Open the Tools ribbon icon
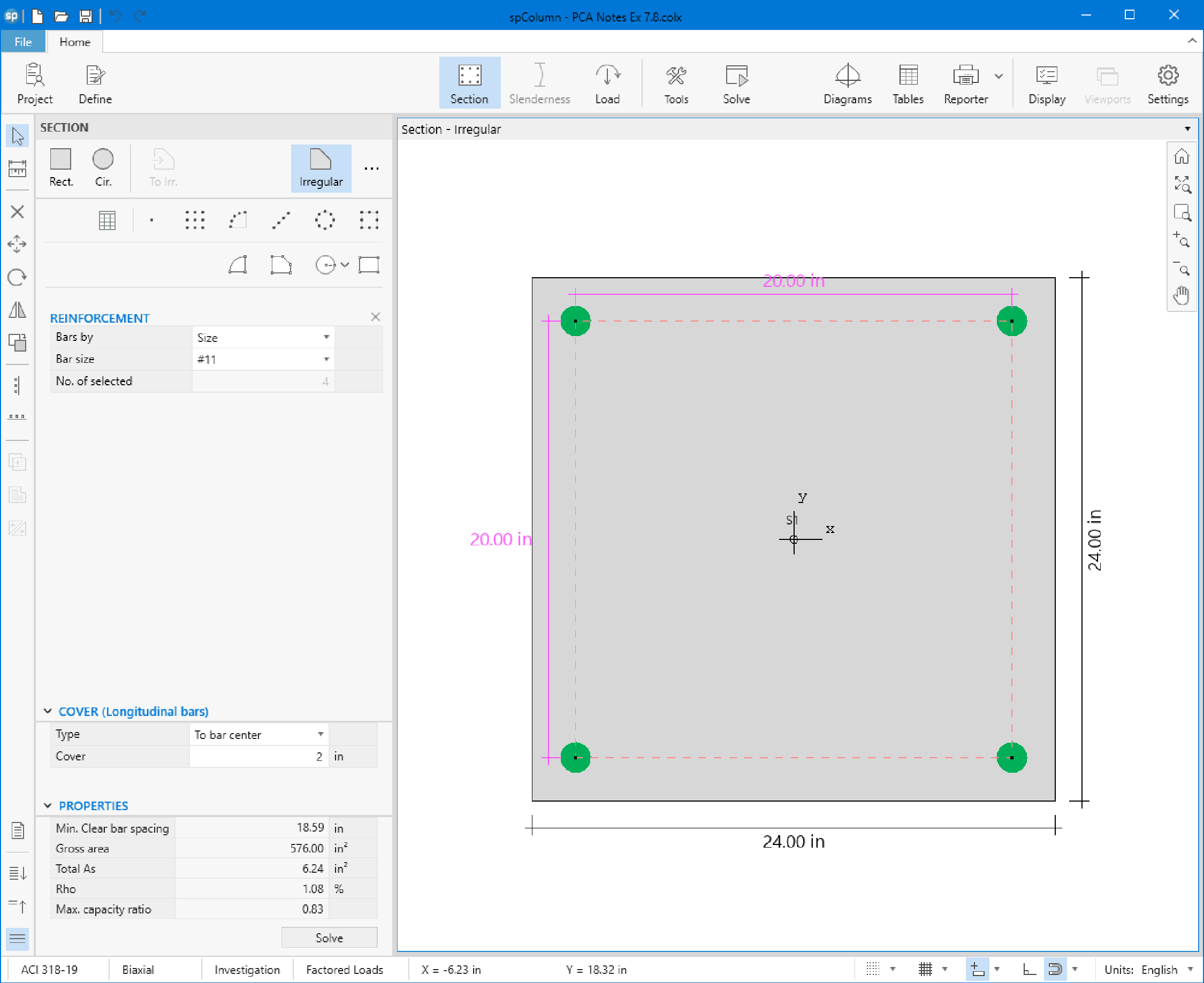 click(676, 83)
